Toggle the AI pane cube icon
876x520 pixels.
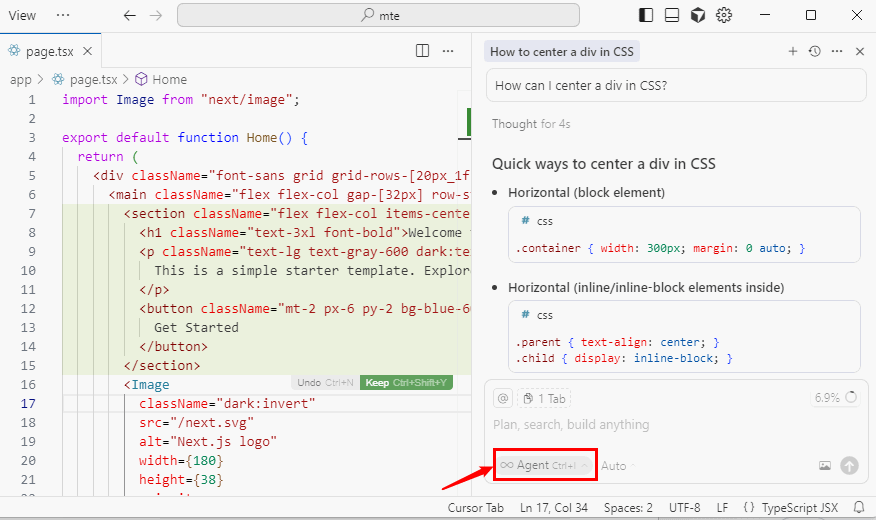click(698, 15)
